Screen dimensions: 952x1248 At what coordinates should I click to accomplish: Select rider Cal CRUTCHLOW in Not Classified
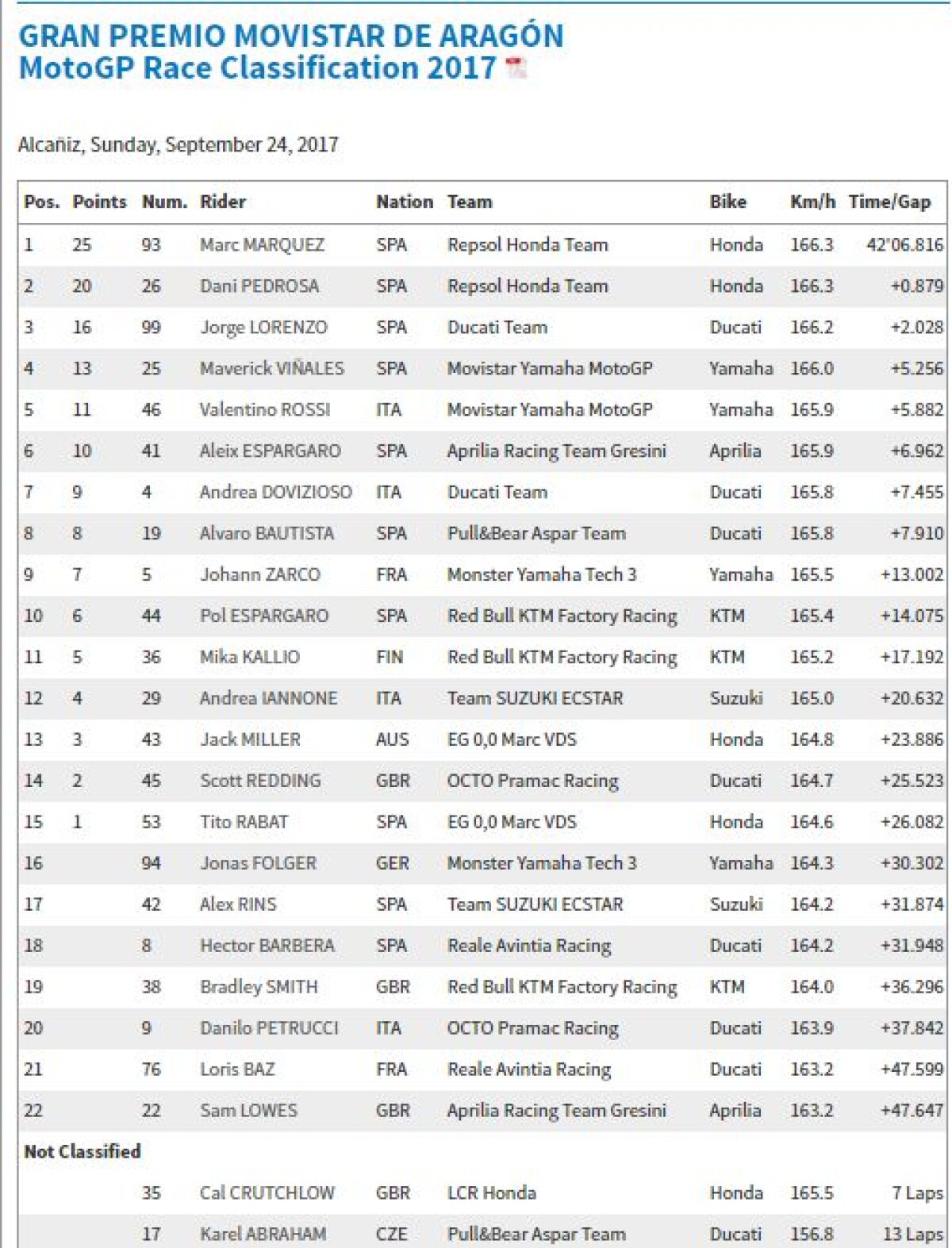[x=267, y=1193]
